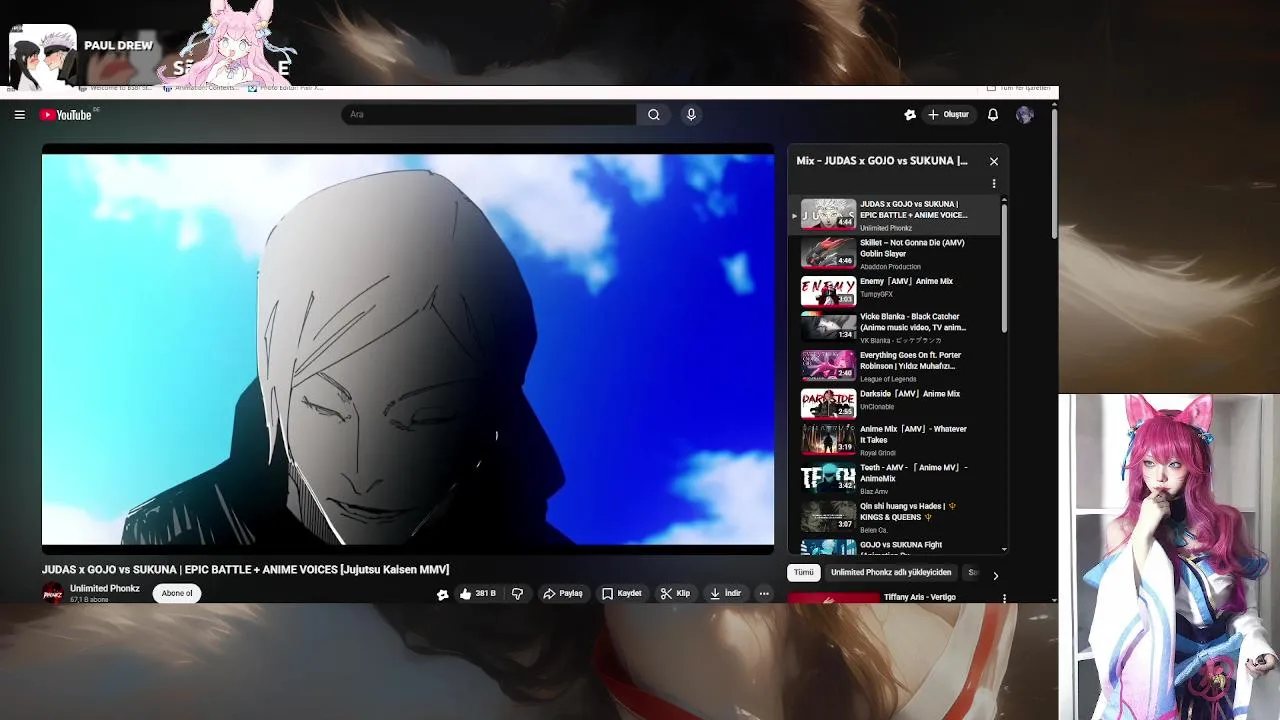1280x720 pixels.
Task: Open Tiffany Aris - Vertigo recommended video
Action: (x=919, y=598)
